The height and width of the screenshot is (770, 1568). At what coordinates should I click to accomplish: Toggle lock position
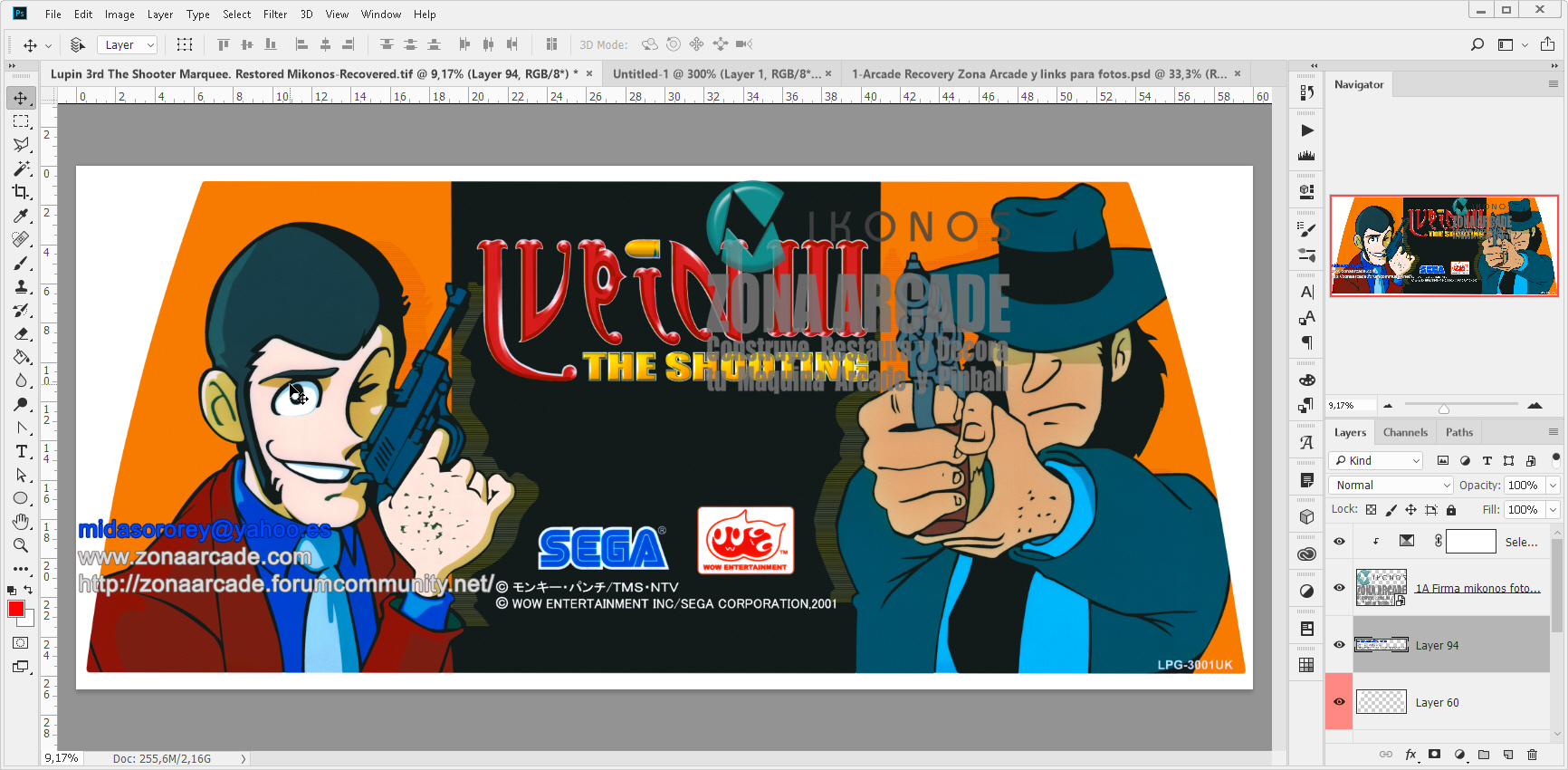[1410, 510]
